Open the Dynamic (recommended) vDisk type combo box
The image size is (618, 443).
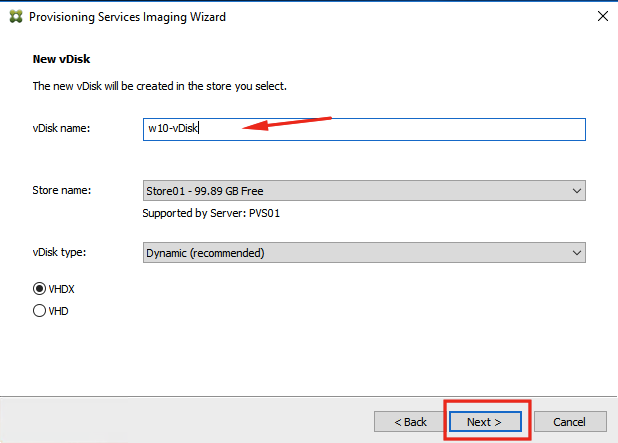pyautogui.click(x=364, y=253)
